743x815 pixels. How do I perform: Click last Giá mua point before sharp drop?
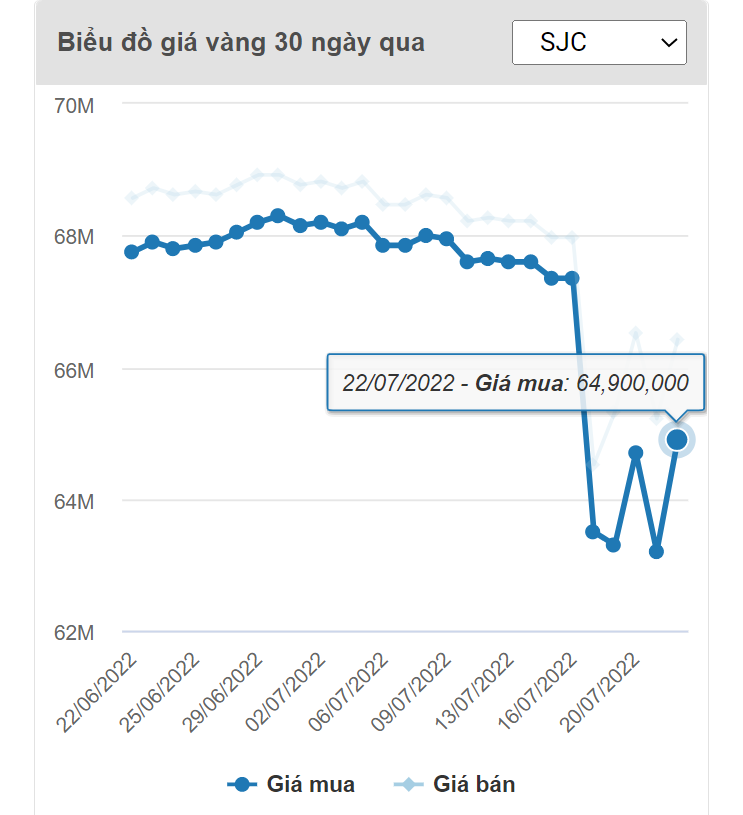tap(572, 278)
